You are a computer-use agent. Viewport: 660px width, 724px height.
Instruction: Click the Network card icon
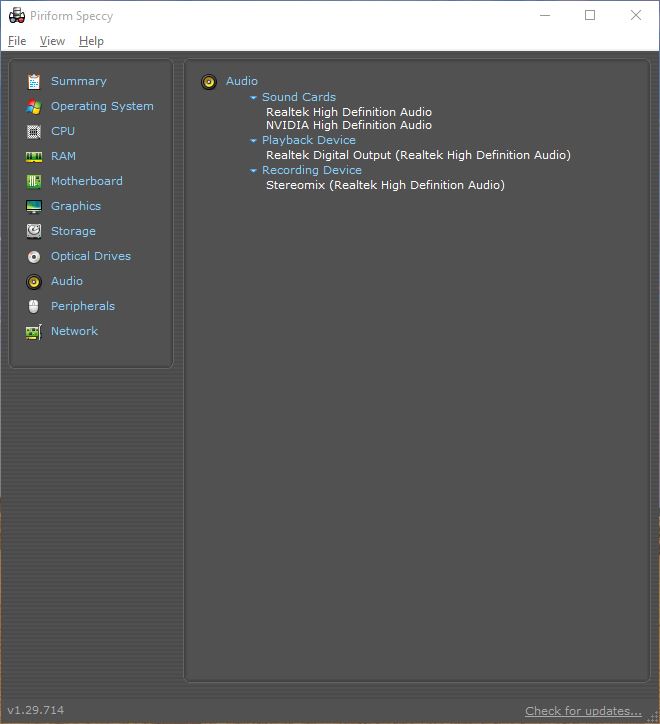[x=34, y=332]
